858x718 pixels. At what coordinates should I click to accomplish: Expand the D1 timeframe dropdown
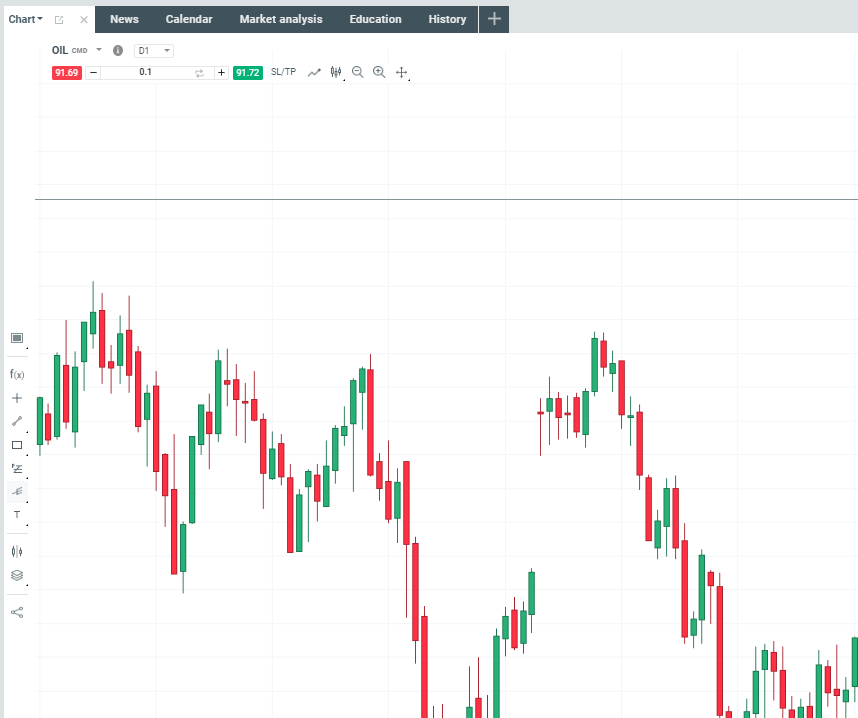pyautogui.click(x=155, y=50)
